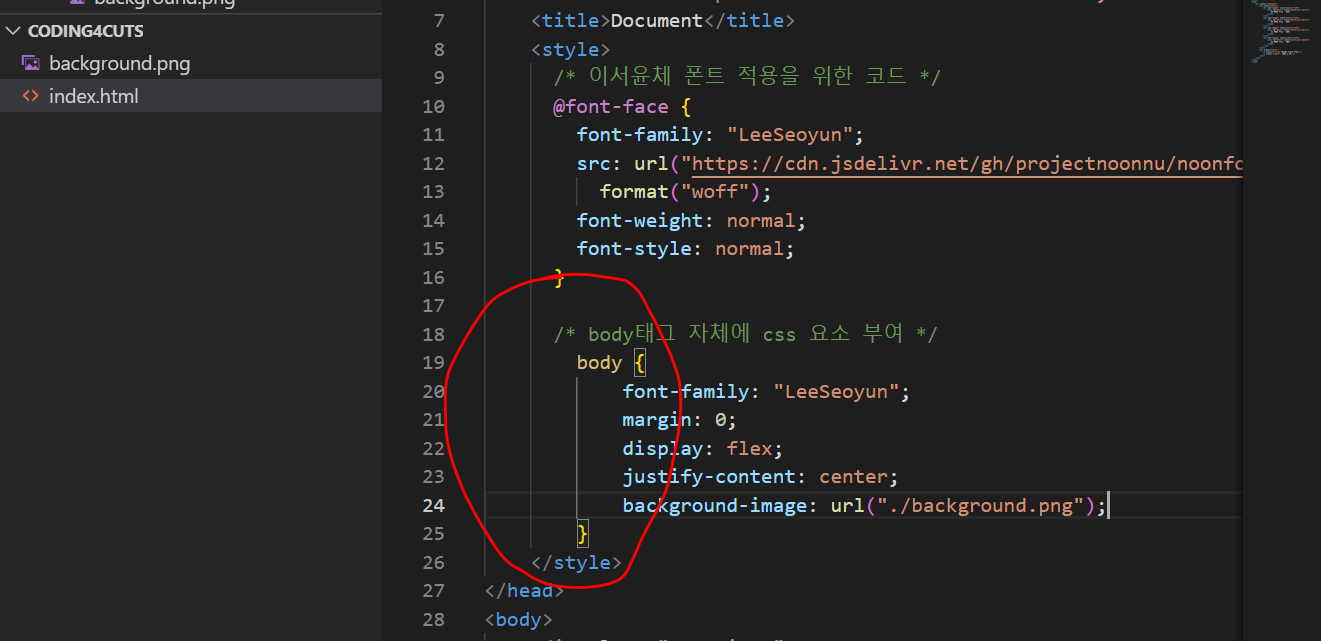This screenshot has width=1321, height=641.
Task: Click the image icon beside background.png
Action: pos(31,63)
